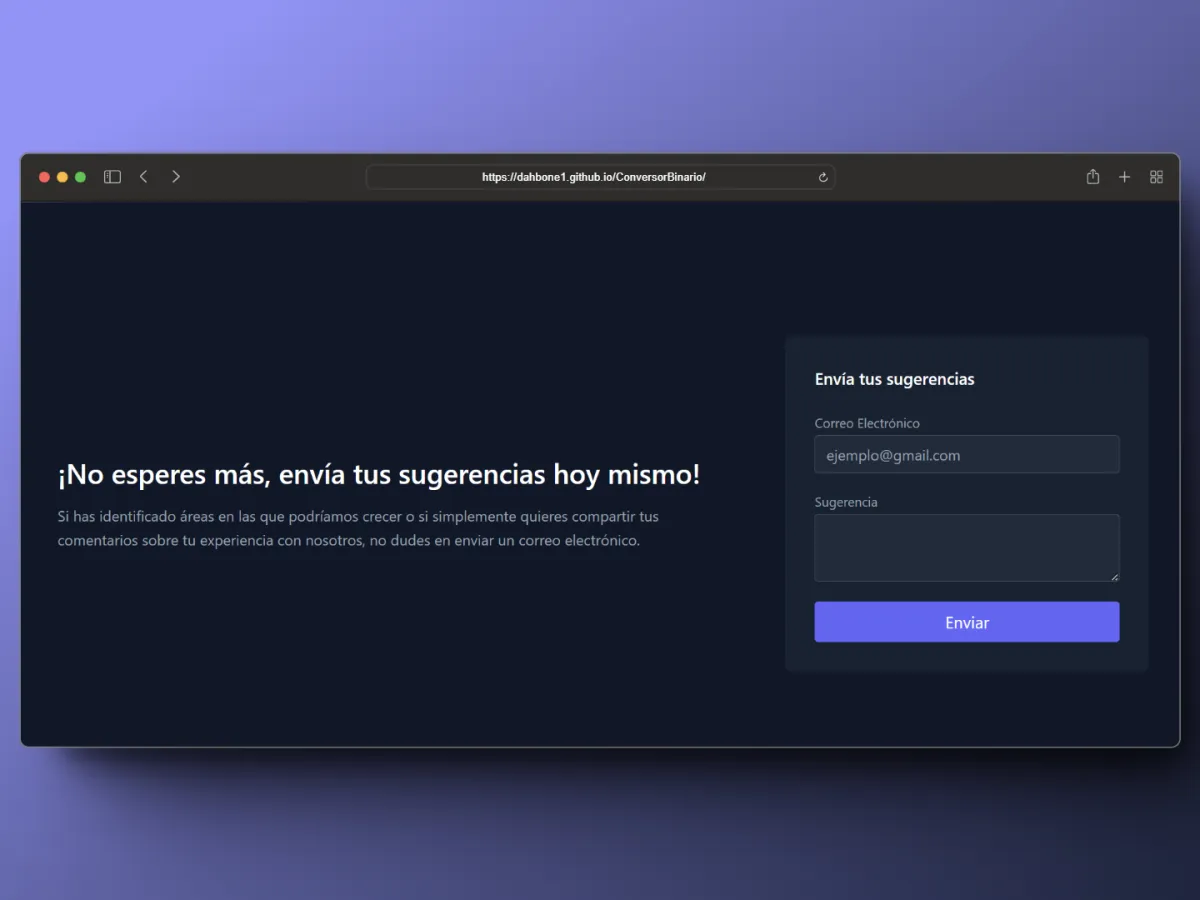Grab the Sugerencia textarea resize handle
The height and width of the screenshot is (900, 1200).
click(x=1114, y=576)
